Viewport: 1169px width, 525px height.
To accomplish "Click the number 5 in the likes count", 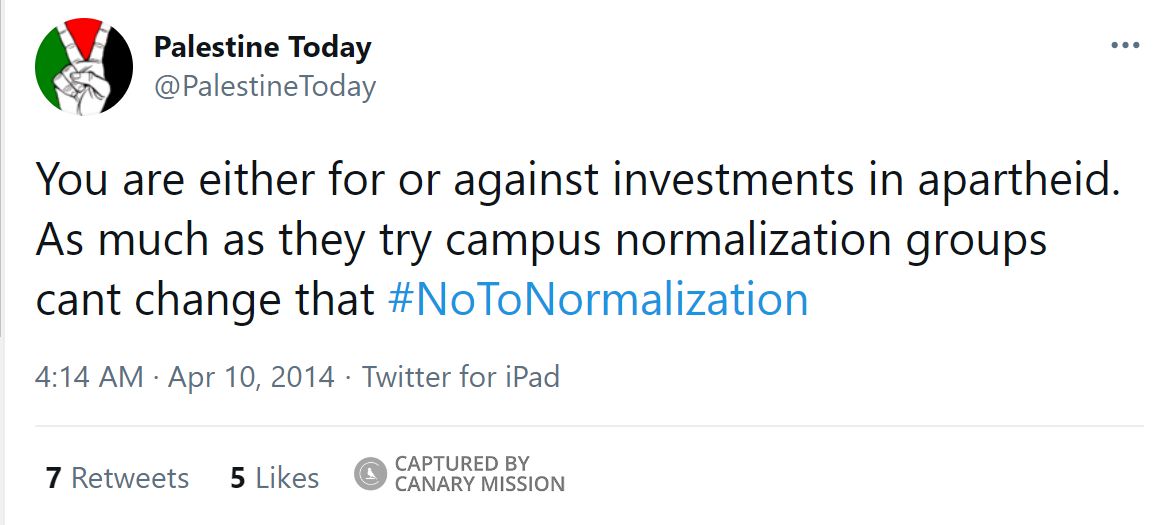I will 238,478.
